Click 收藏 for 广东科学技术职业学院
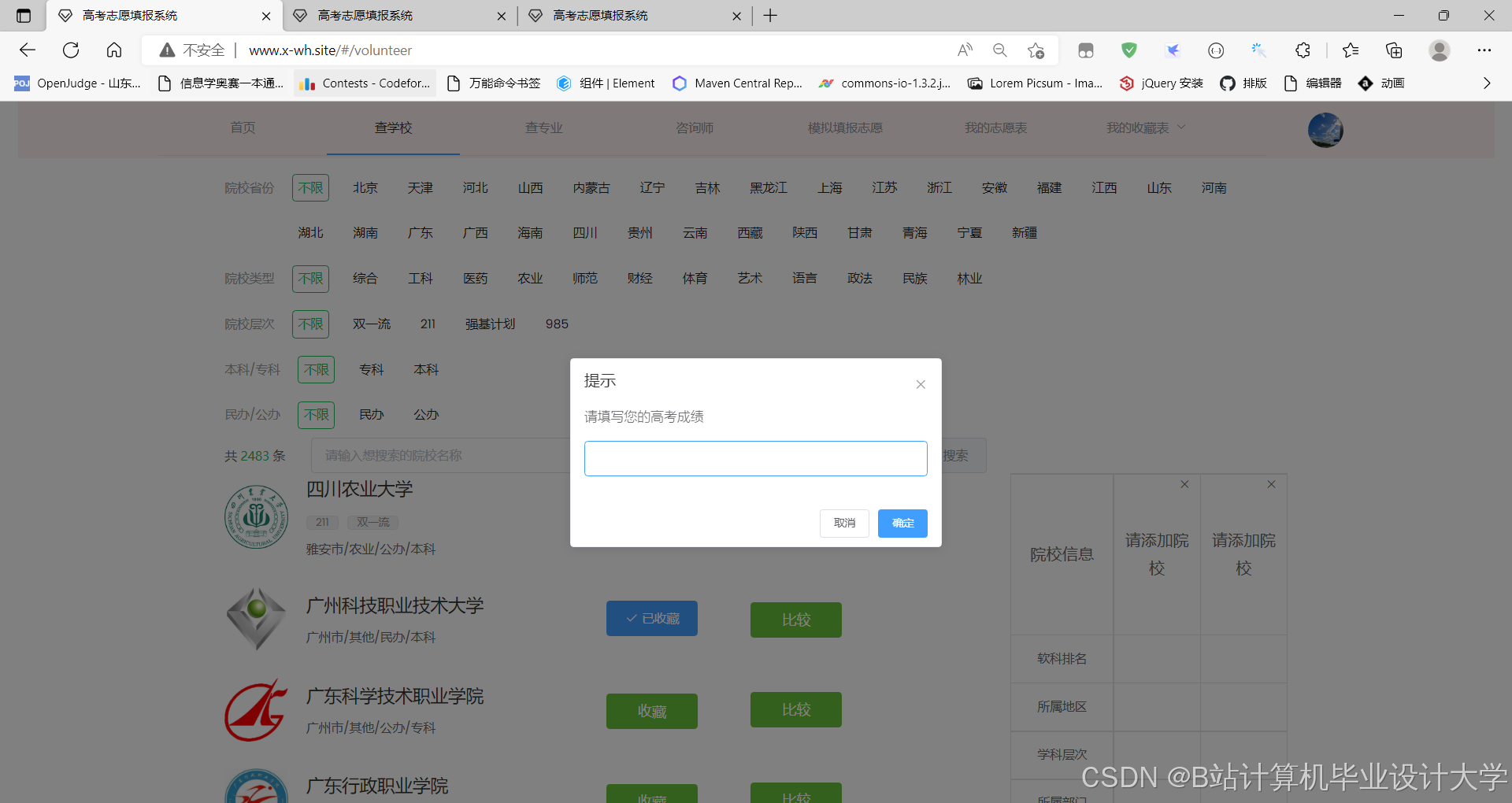Screen dimensions: 1512x803 pyautogui.click(x=652, y=711)
